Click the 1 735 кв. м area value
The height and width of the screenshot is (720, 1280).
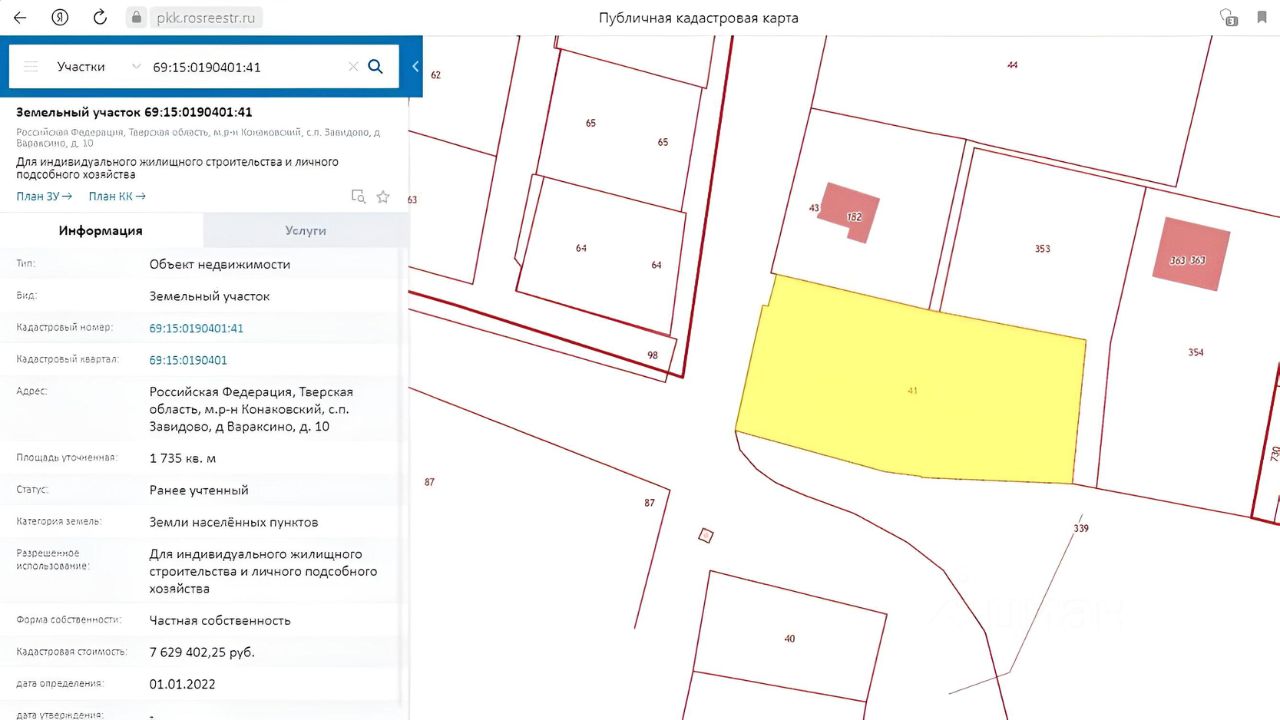point(182,458)
